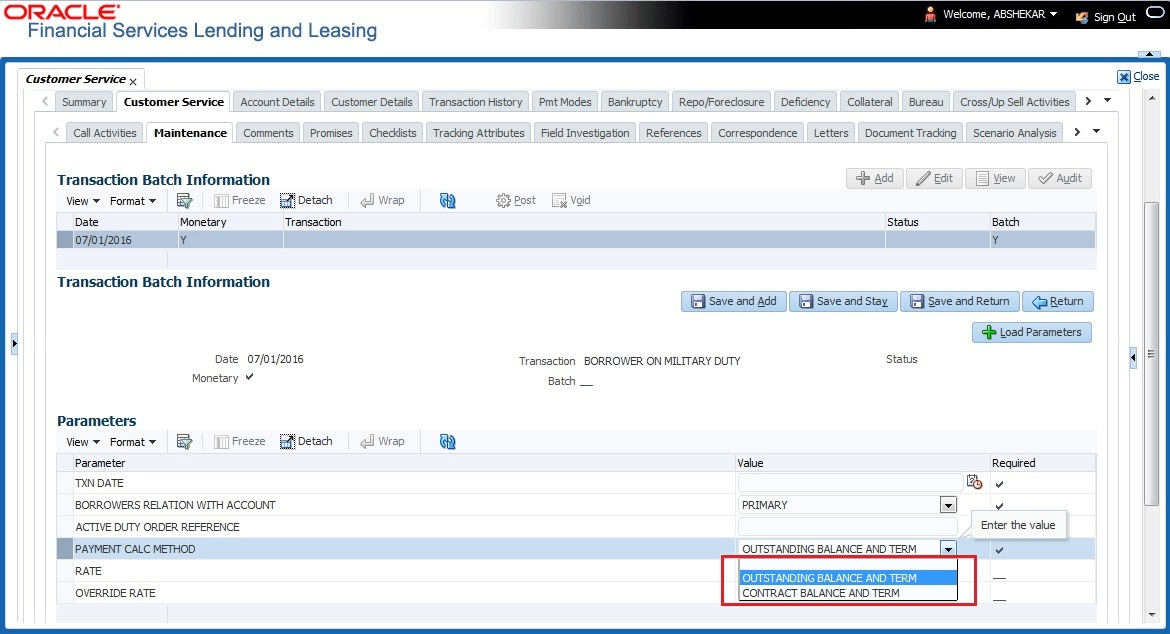Image resolution: width=1170 pixels, height=634 pixels.
Task: Open date picker for TXN DATE
Action: (x=974, y=482)
